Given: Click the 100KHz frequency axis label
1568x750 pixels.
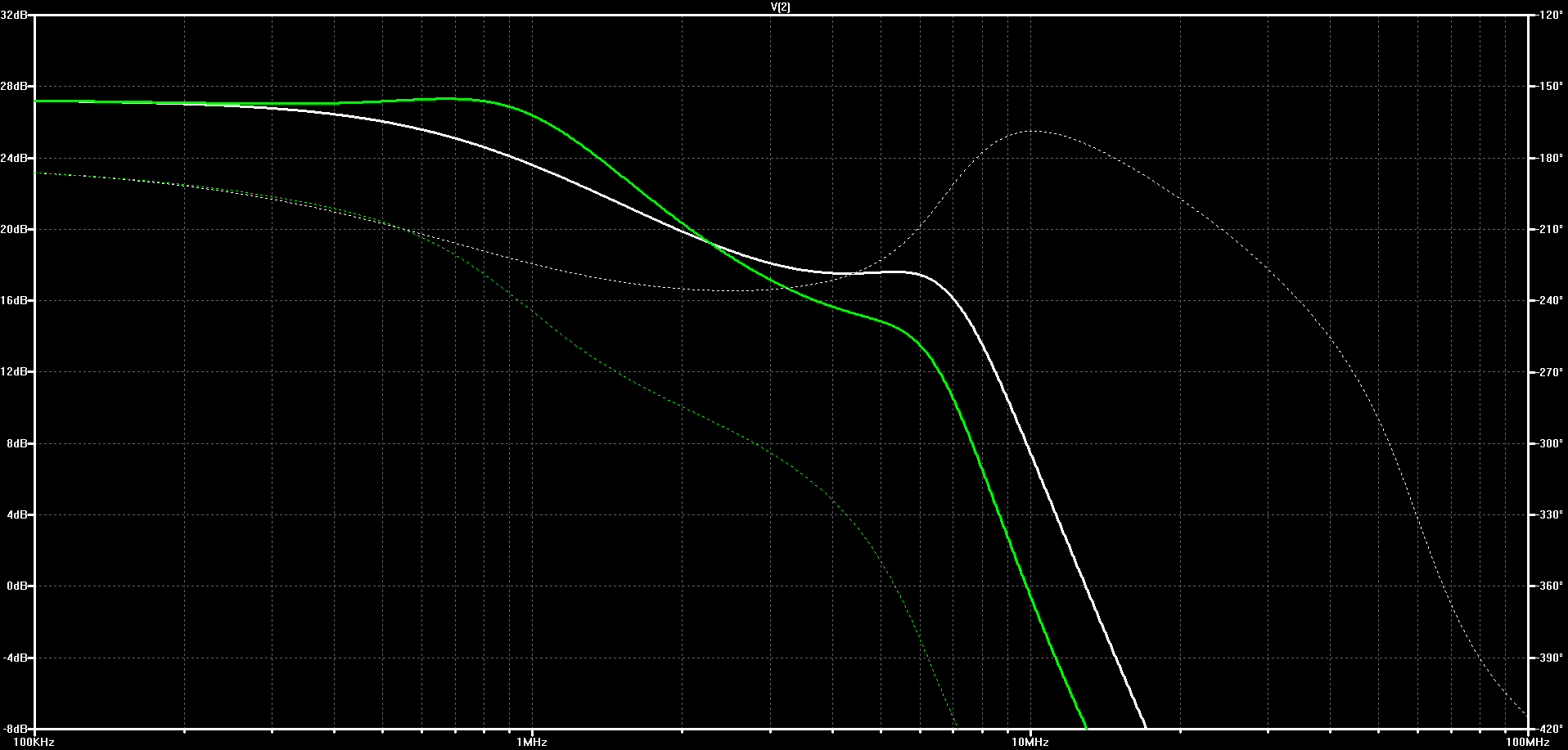Looking at the screenshot, I should pos(35,742).
